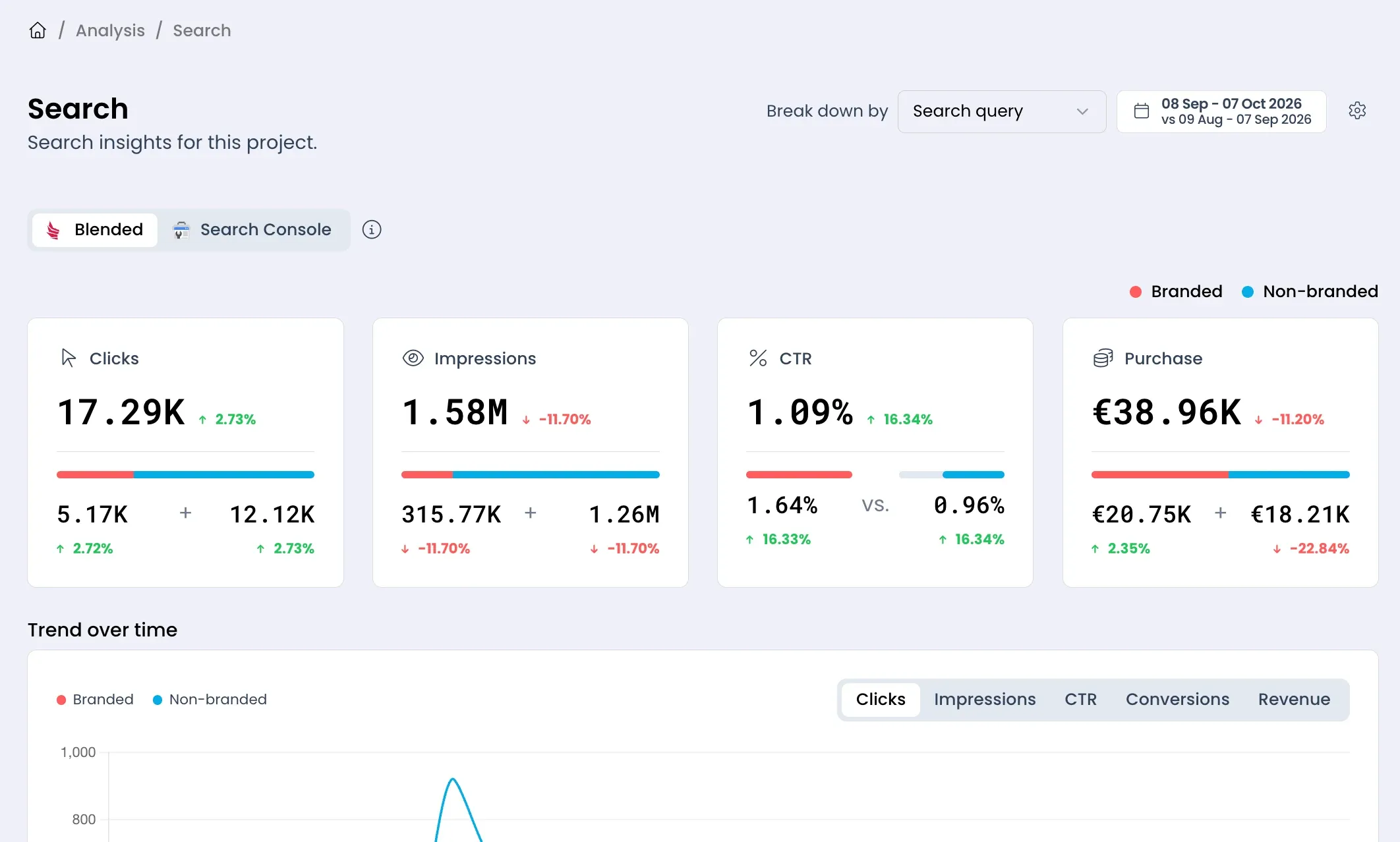Switch to the Blended tab
1400x842 pixels.
pyautogui.click(x=95, y=230)
